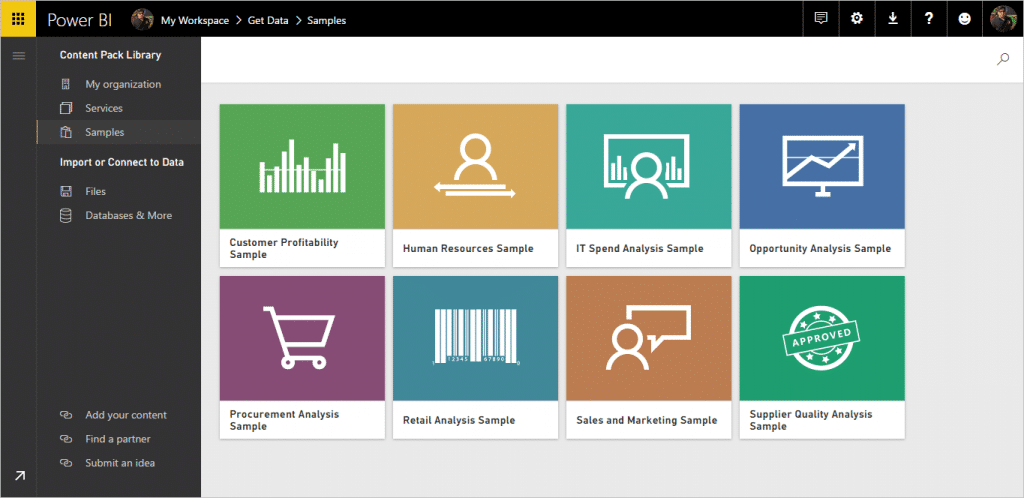The height and width of the screenshot is (498, 1024).
Task: Click the small user avatar beside My Workspace
Action: (x=142, y=20)
